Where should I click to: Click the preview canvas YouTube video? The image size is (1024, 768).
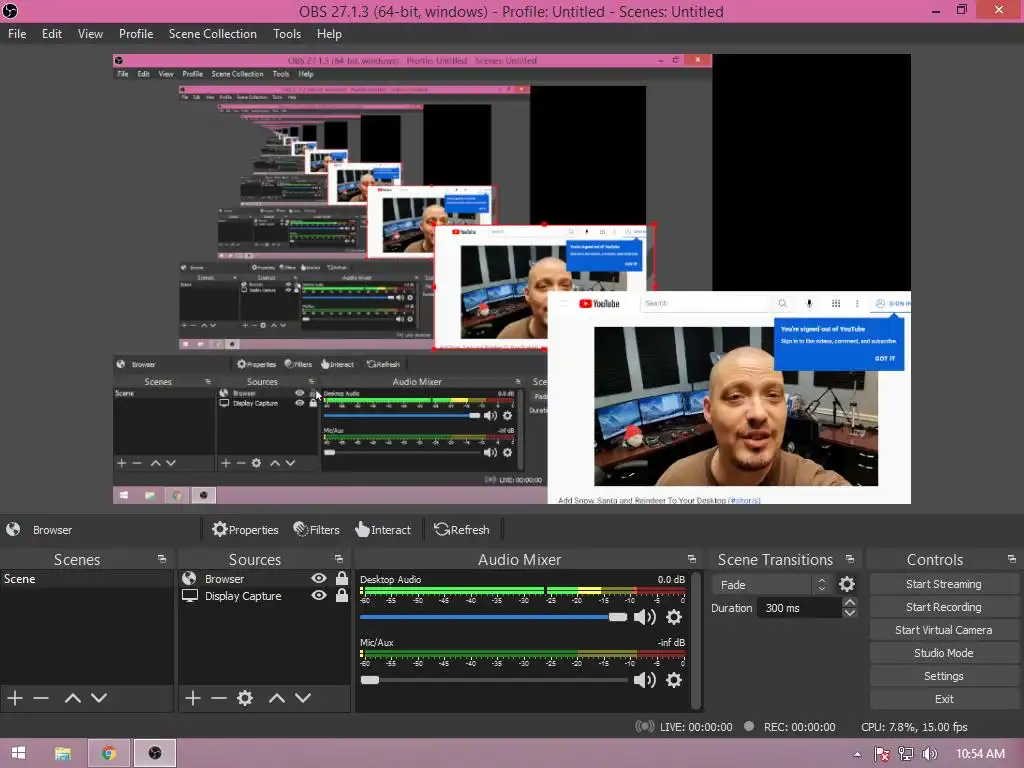tap(735, 406)
